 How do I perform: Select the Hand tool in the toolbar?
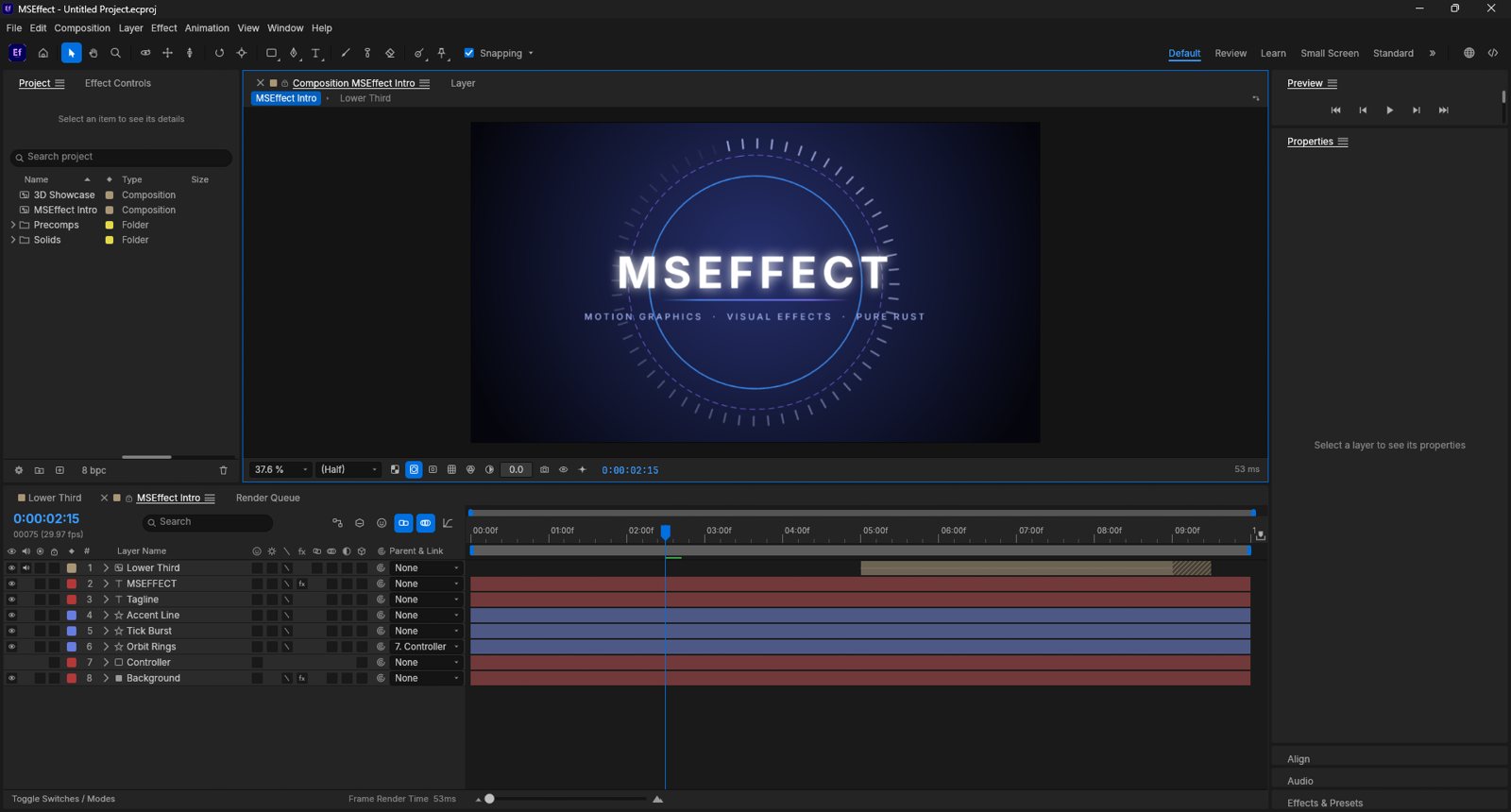[93, 53]
